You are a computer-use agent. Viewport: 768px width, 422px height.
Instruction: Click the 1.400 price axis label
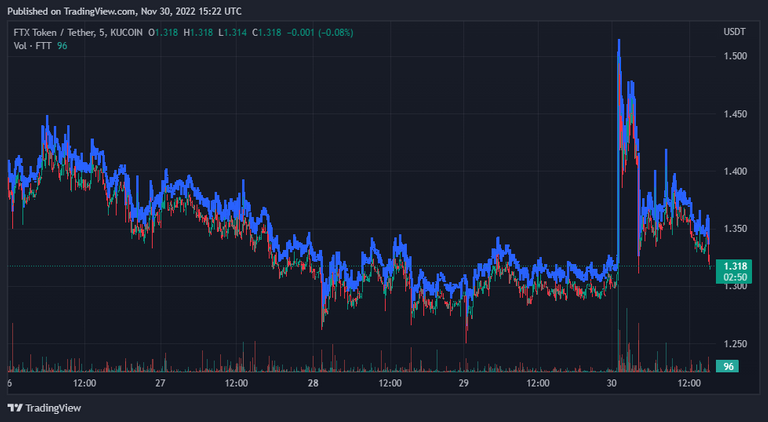(x=735, y=171)
